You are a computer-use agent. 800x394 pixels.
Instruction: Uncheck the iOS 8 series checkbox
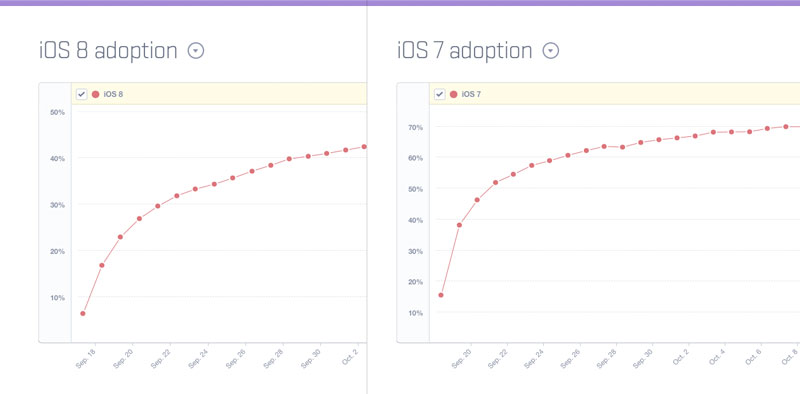(x=82, y=94)
